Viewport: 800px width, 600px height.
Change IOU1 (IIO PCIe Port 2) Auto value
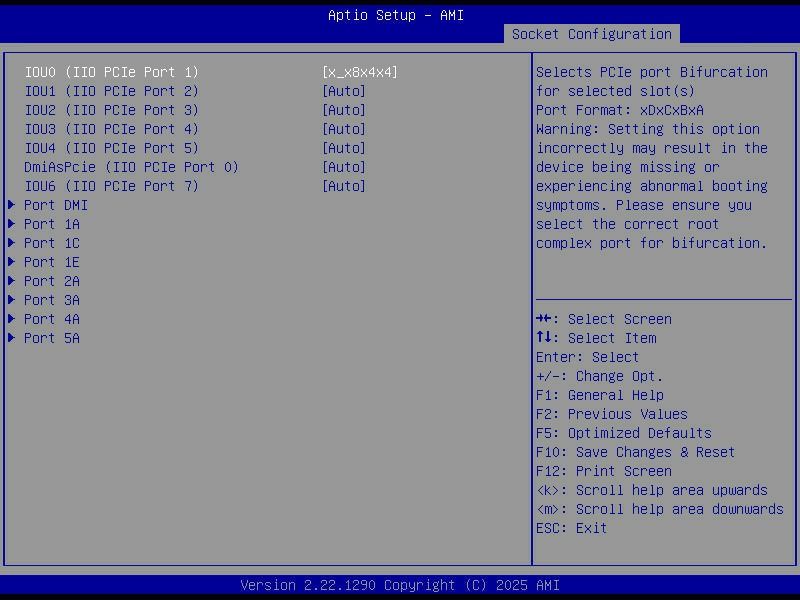[x=344, y=91]
